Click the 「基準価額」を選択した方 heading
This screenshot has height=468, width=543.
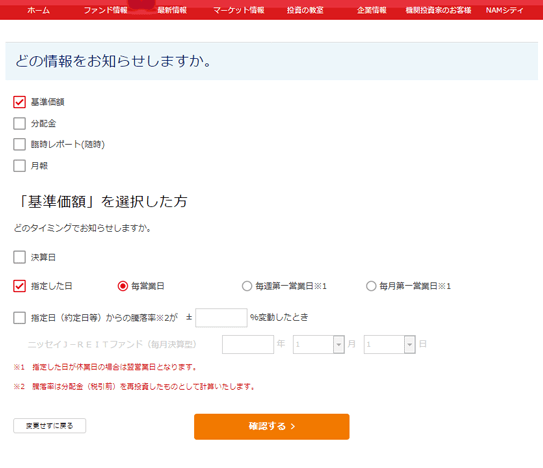102,201
